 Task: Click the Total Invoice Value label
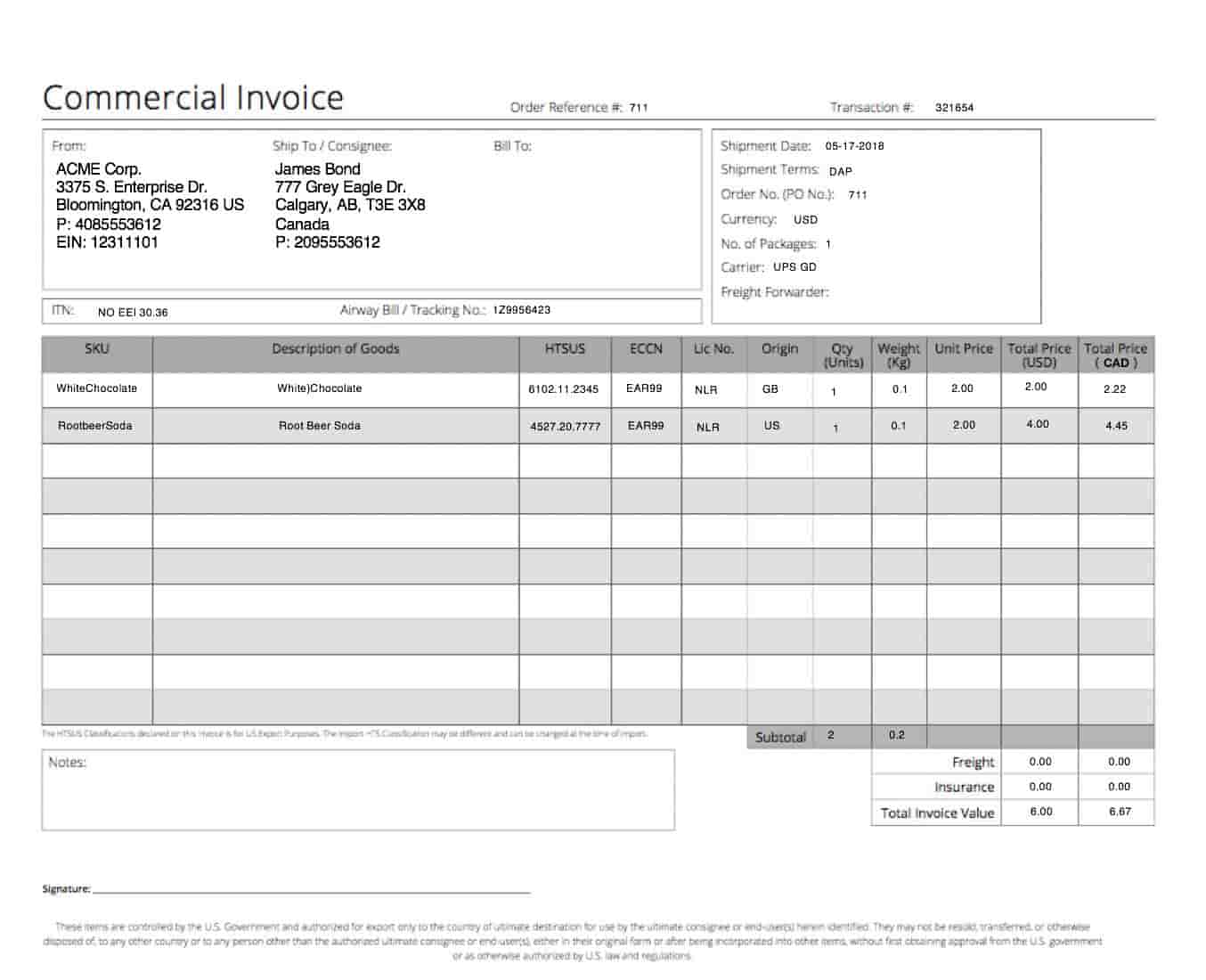pos(937,813)
